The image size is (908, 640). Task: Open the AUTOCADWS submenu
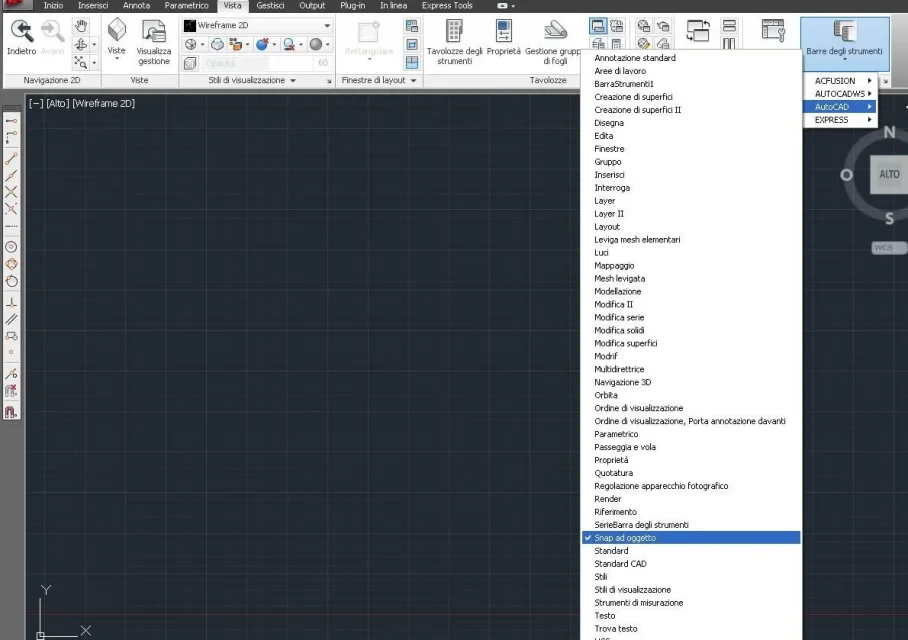pos(840,93)
